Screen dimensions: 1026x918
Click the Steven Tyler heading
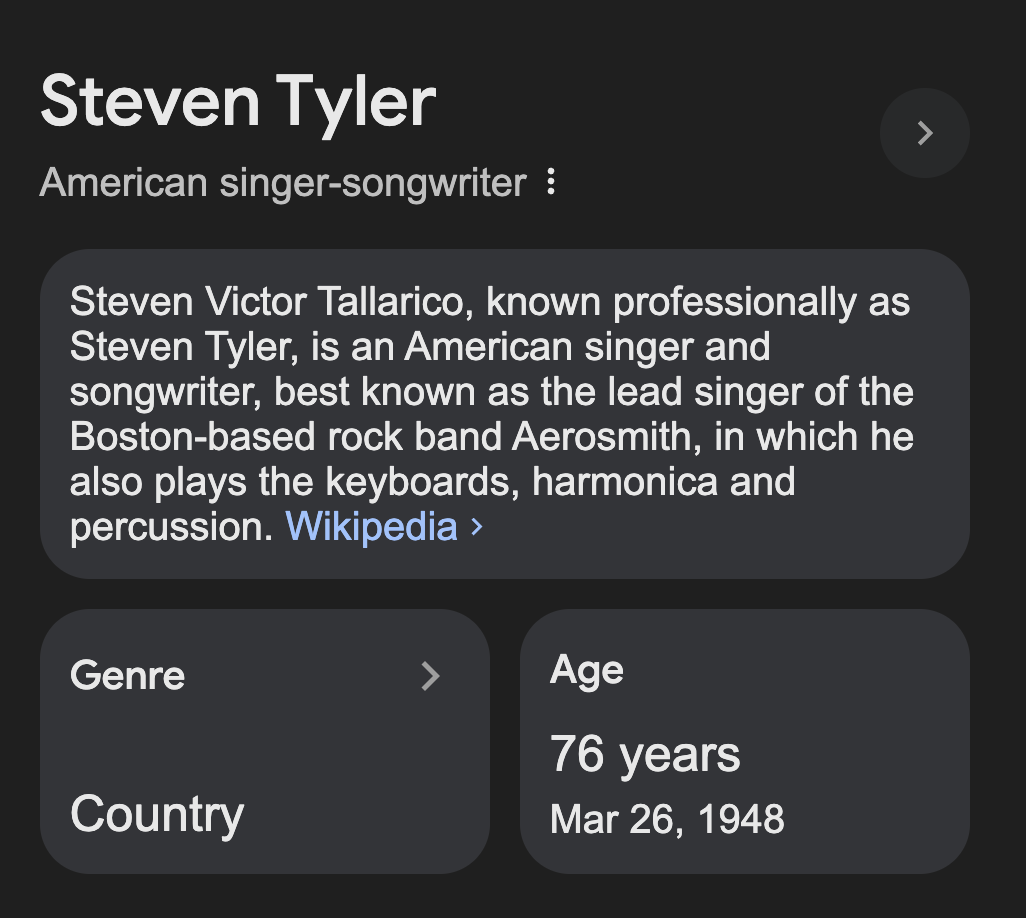click(x=238, y=101)
